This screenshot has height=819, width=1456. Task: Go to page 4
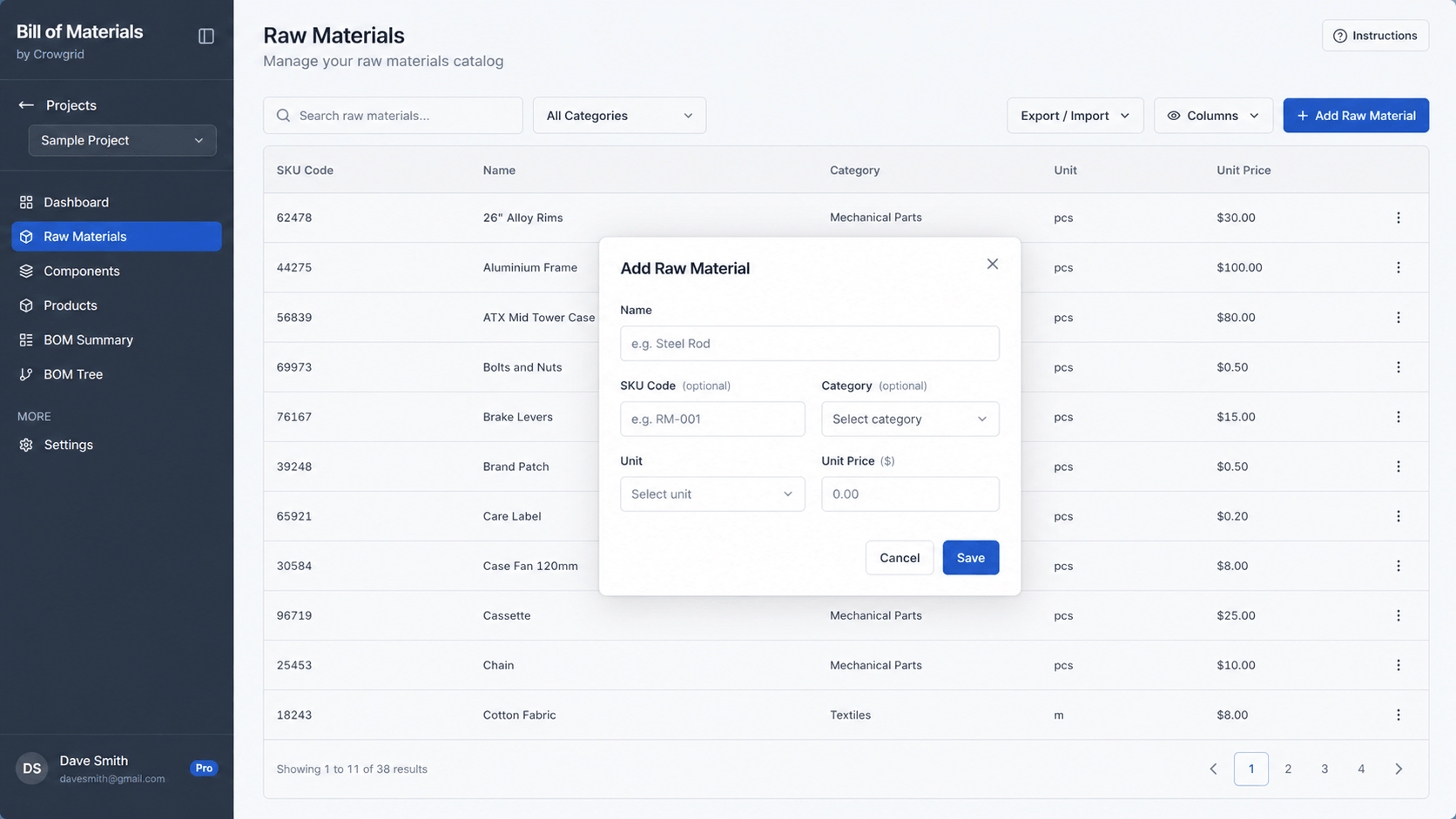[1361, 769]
